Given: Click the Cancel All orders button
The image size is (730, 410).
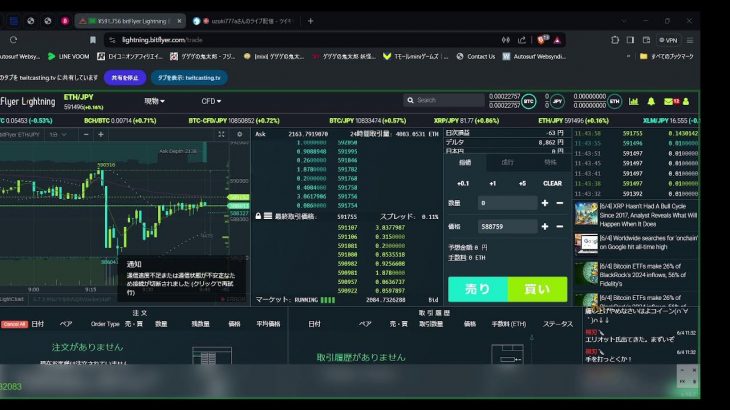Looking at the screenshot, I should pyautogui.click(x=14, y=324).
